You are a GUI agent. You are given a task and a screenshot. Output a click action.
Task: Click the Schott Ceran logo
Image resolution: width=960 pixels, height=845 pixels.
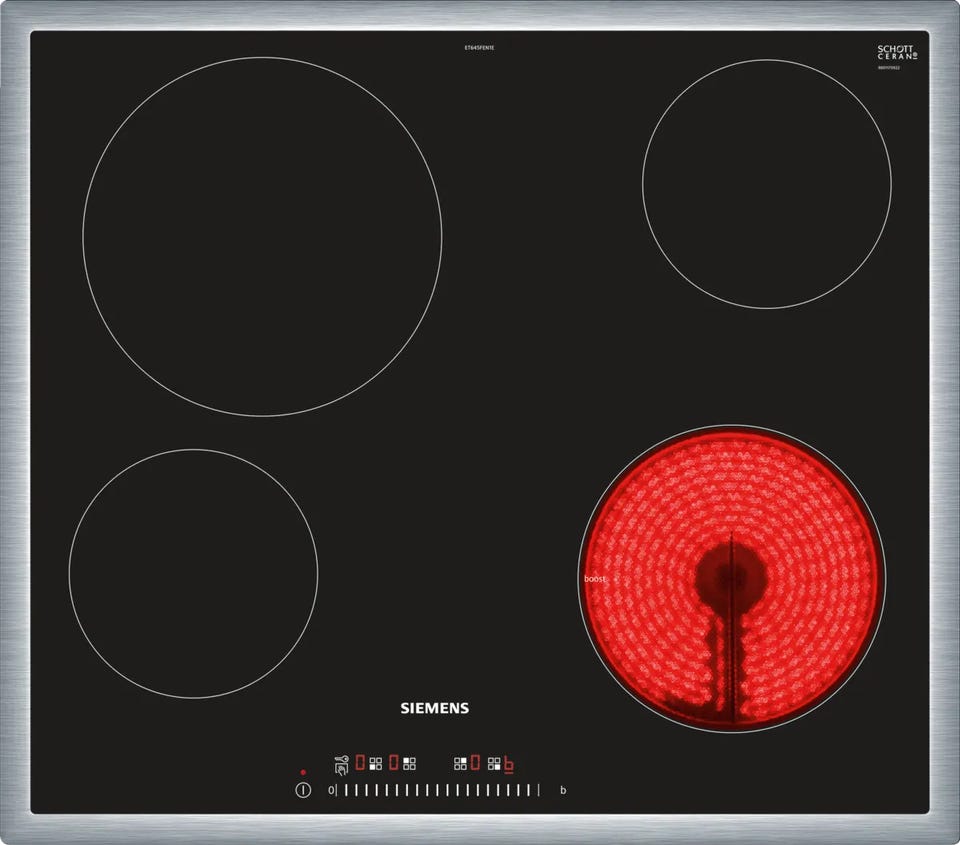[895, 53]
